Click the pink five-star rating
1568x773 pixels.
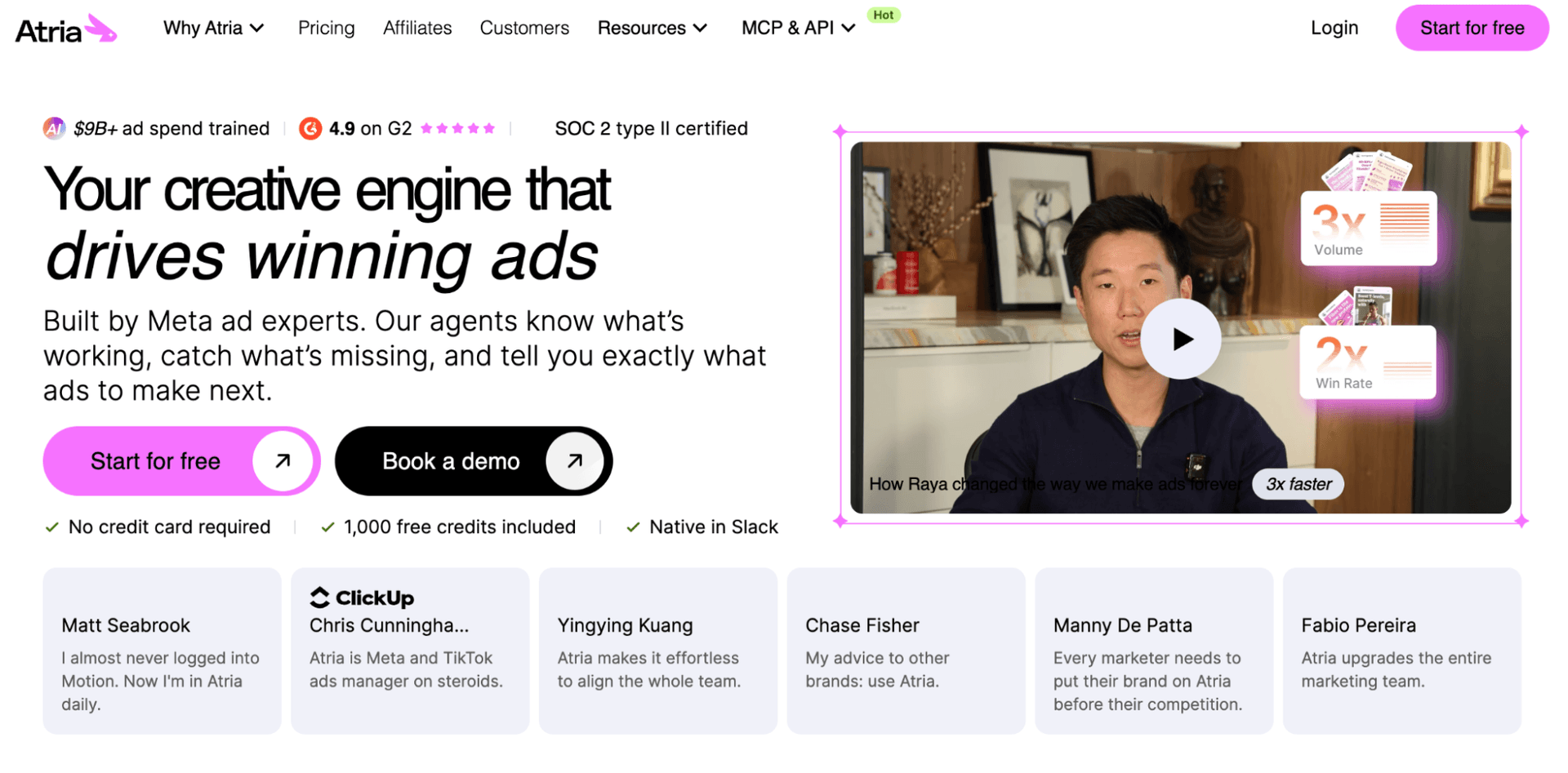click(457, 128)
